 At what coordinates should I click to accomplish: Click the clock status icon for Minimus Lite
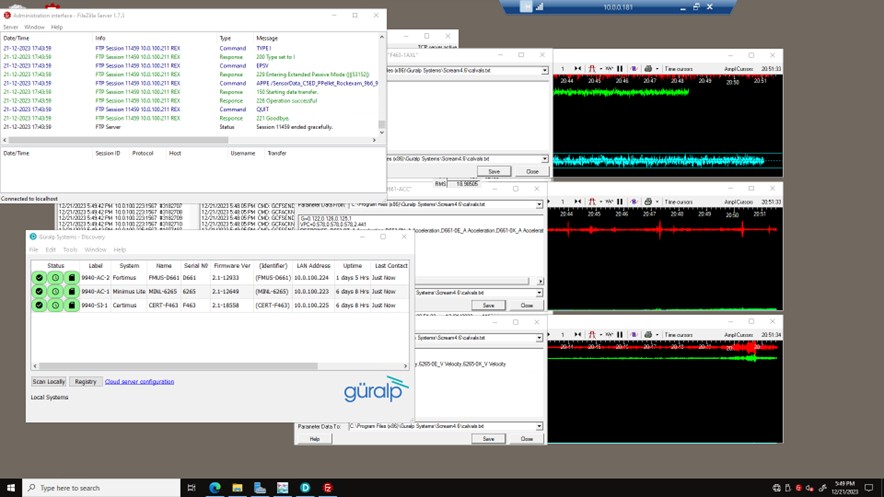55,291
